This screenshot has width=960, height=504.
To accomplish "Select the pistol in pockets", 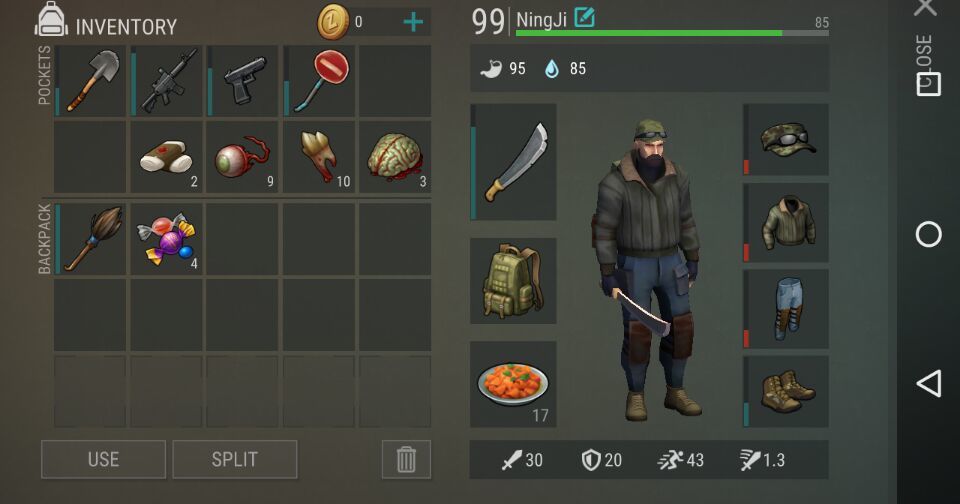I will point(242,81).
